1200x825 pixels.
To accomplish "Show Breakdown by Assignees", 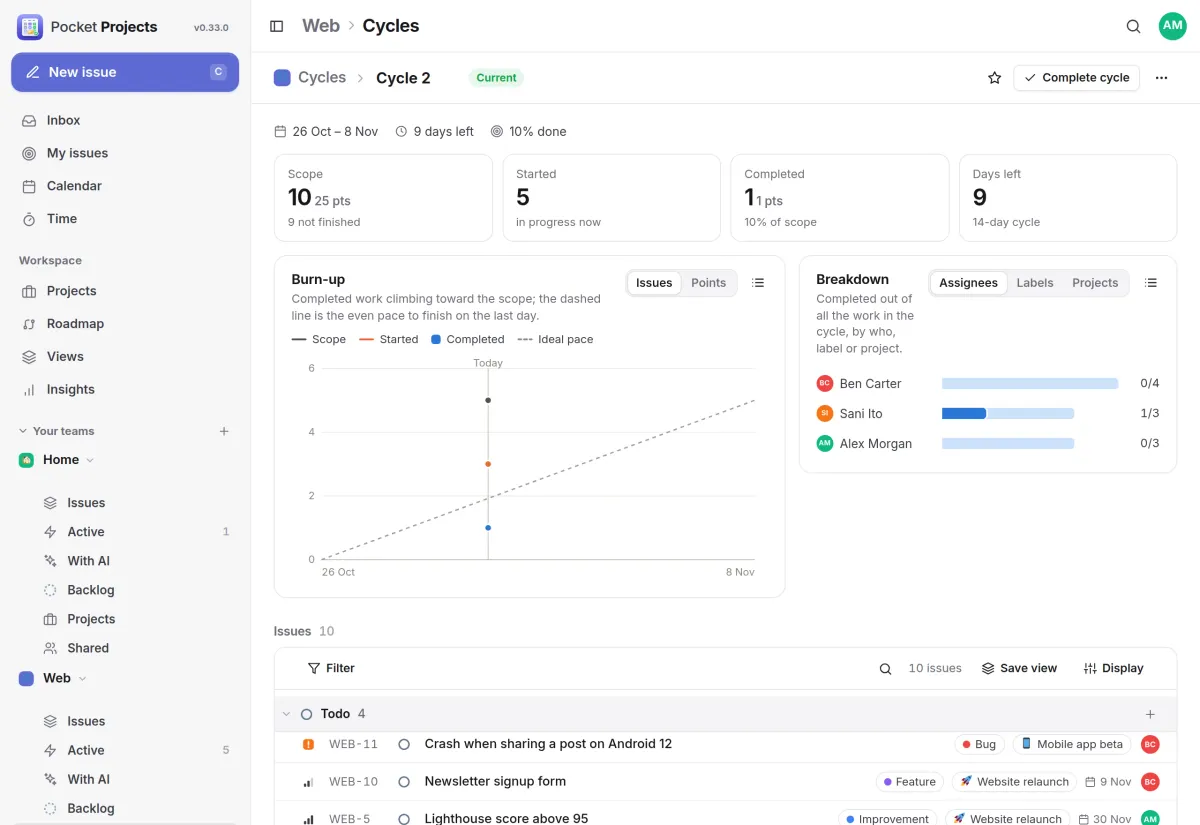I will 968,283.
